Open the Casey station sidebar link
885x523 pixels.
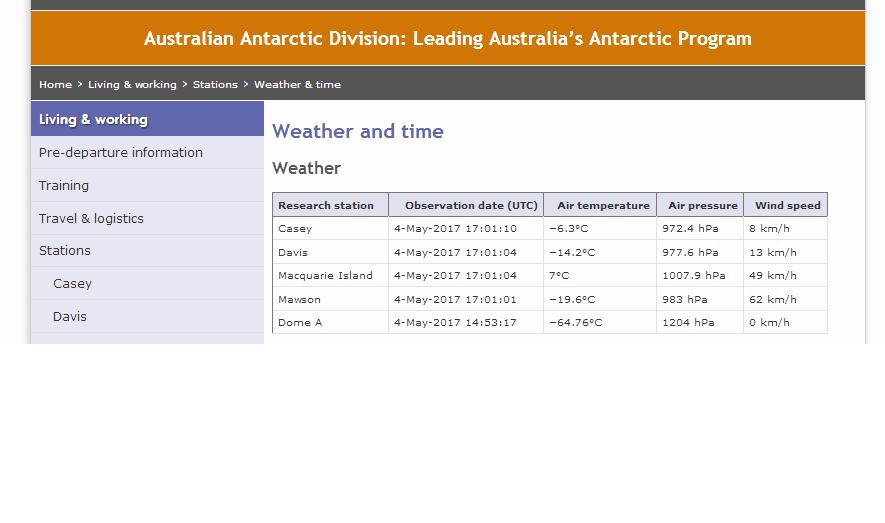(x=147, y=283)
